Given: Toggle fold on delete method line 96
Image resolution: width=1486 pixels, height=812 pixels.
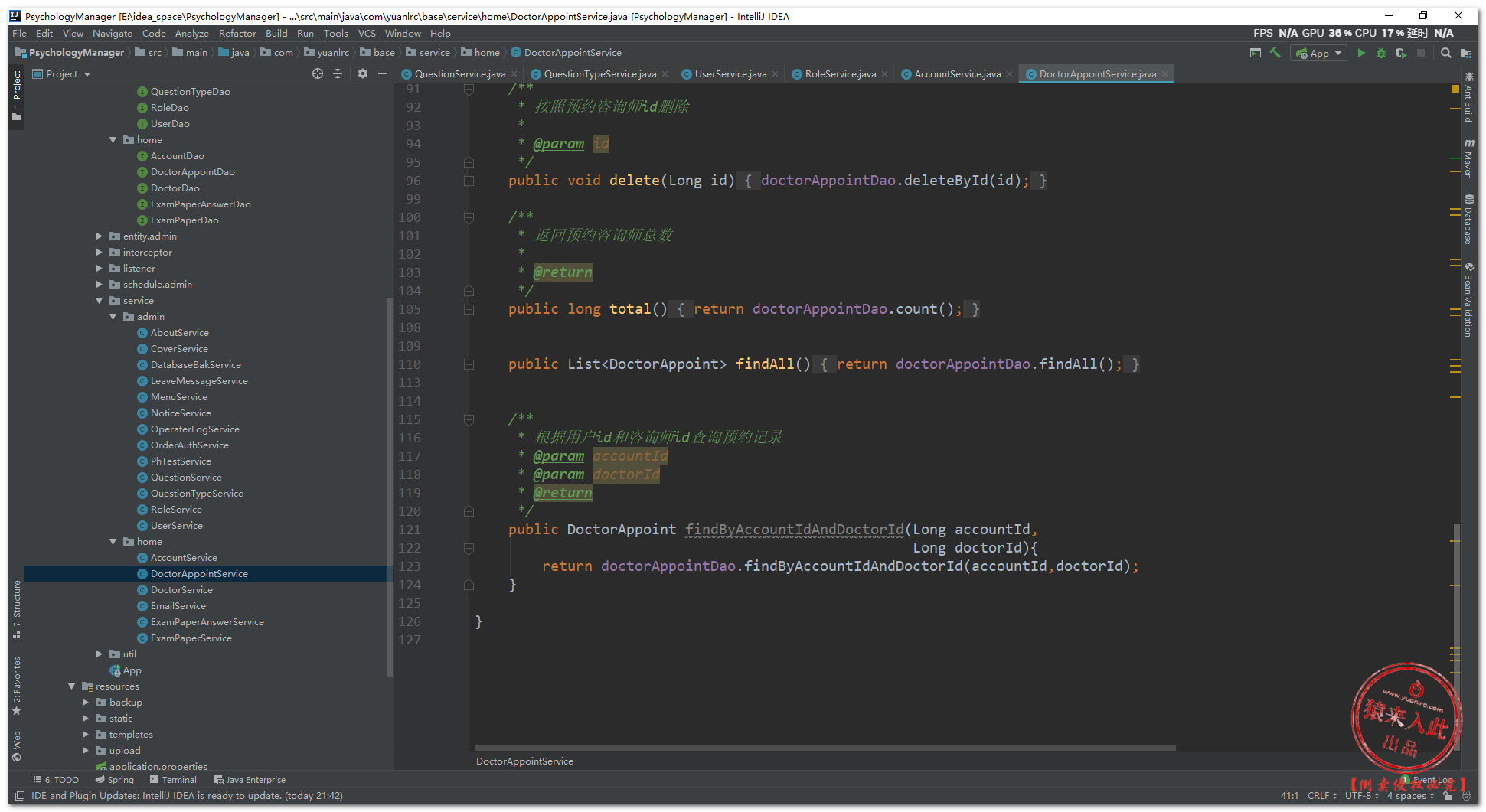Looking at the screenshot, I should (x=469, y=181).
